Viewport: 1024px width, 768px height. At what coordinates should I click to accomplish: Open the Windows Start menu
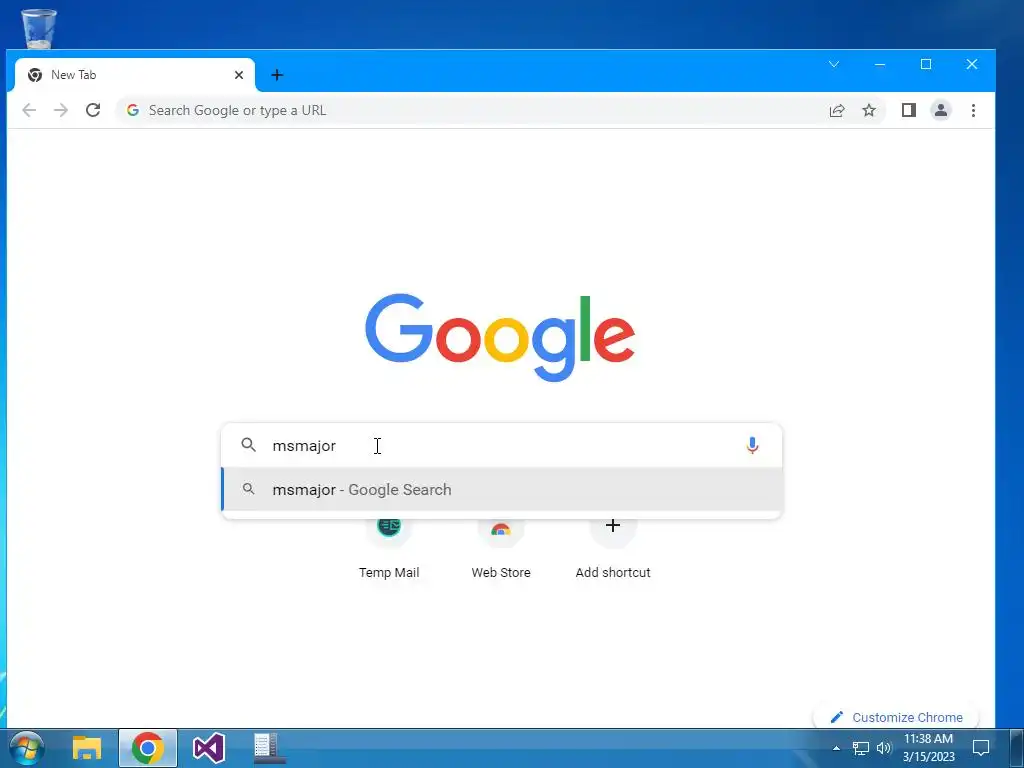point(26,748)
